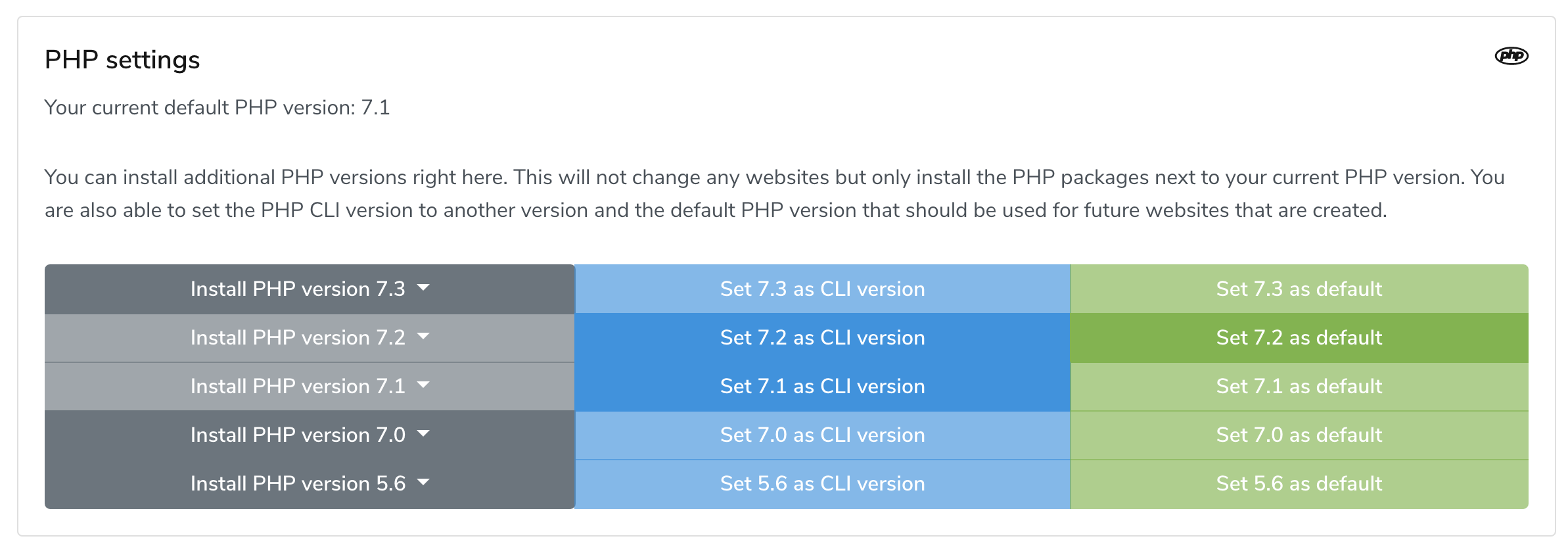Click the PHP logo icon
The image size is (1568, 551).
coord(1511,56)
